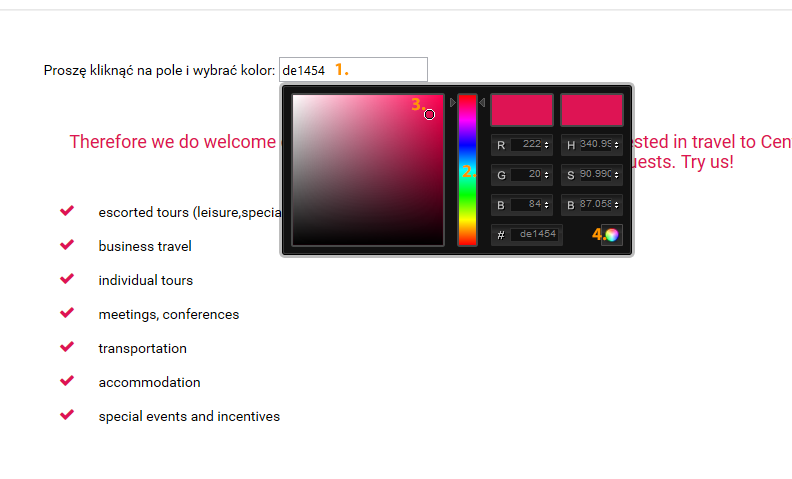The image size is (792, 479).
Task: Click the 'accommodation' list item
Action: click(150, 382)
